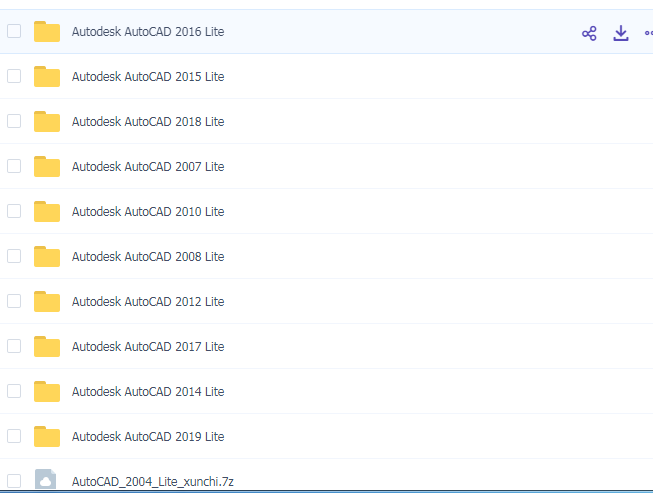Image resolution: width=653 pixels, height=493 pixels.
Task: Open the name 'Autodesk AutoCAD 2016 Lite'
Action: (148, 32)
